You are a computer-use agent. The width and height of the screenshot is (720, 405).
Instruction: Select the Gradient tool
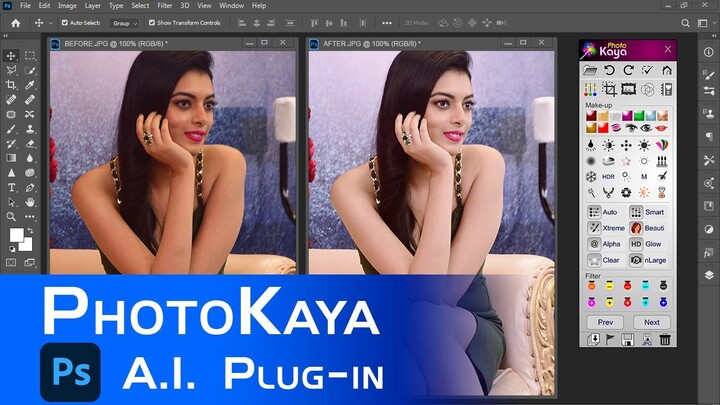point(11,158)
